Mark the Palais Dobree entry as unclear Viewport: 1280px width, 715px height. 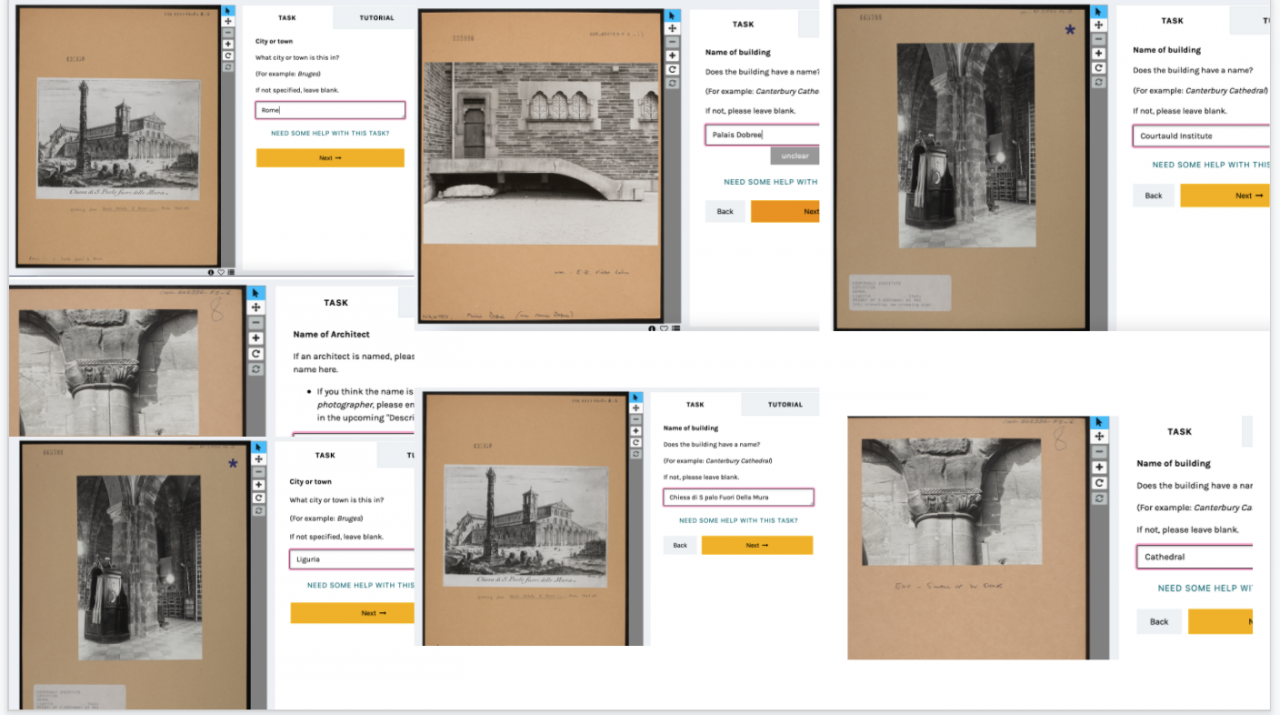795,156
